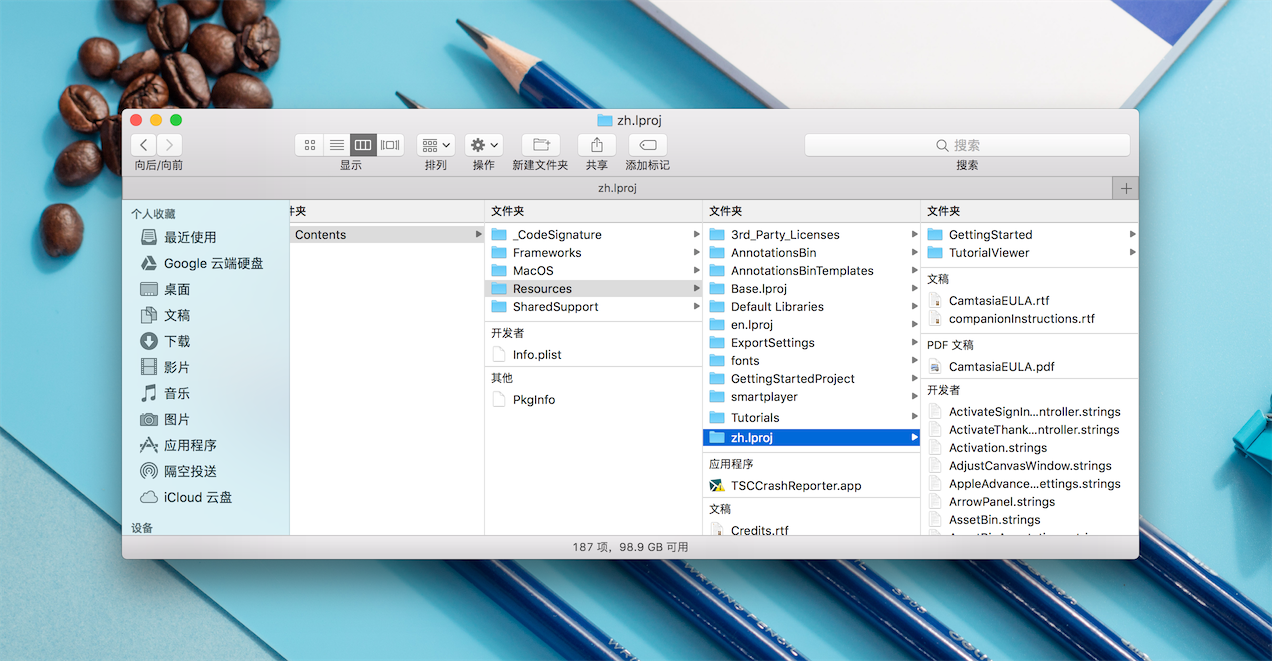The image size is (1272, 661).
Task: Create a new folder with 新建文件夹 button
Action: pos(541,145)
